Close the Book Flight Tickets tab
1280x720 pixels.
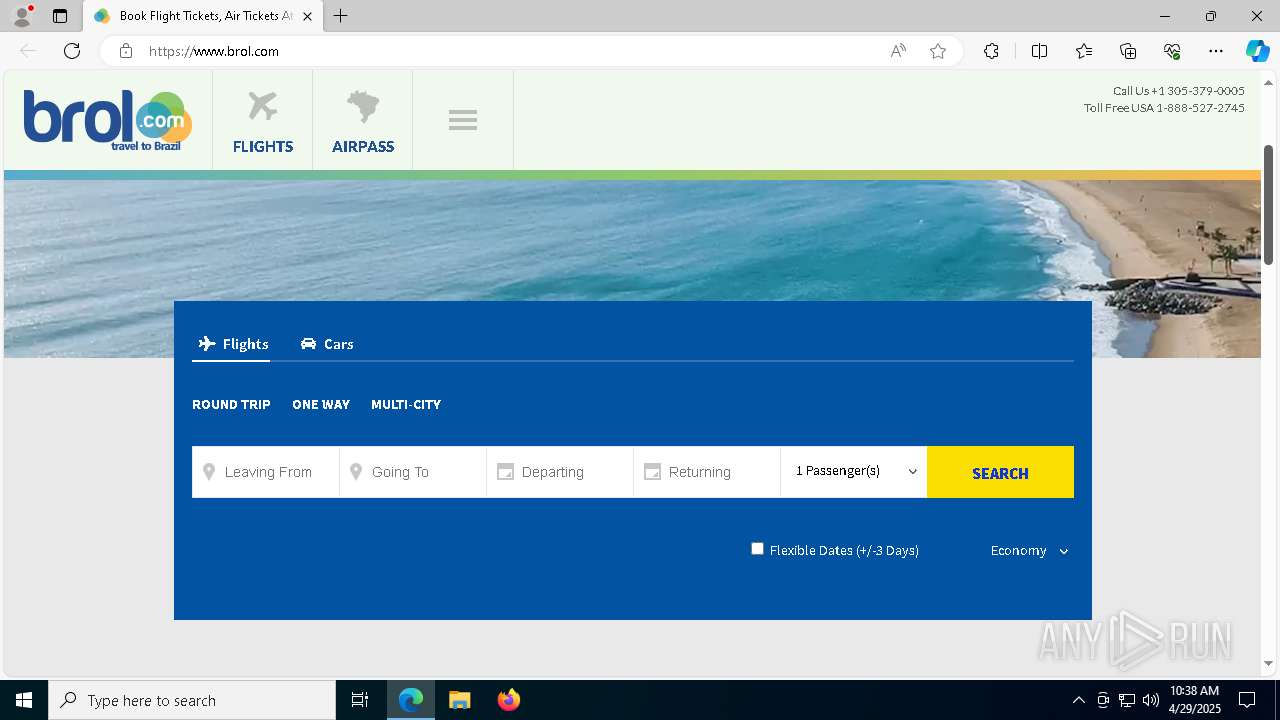click(x=307, y=16)
